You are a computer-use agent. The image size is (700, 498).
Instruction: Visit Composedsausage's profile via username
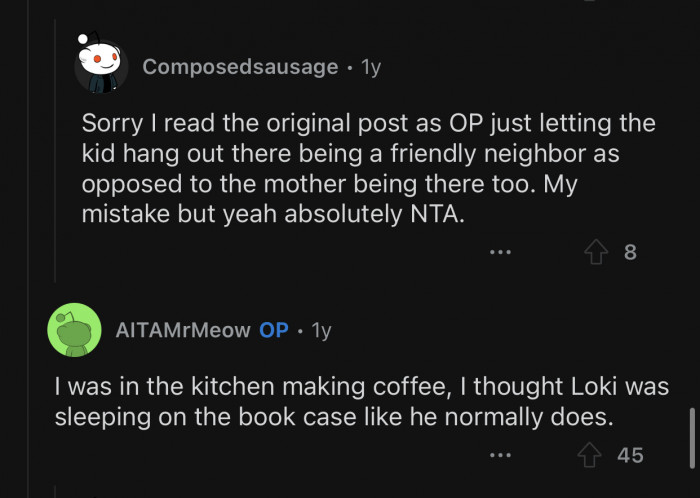[x=240, y=67]
